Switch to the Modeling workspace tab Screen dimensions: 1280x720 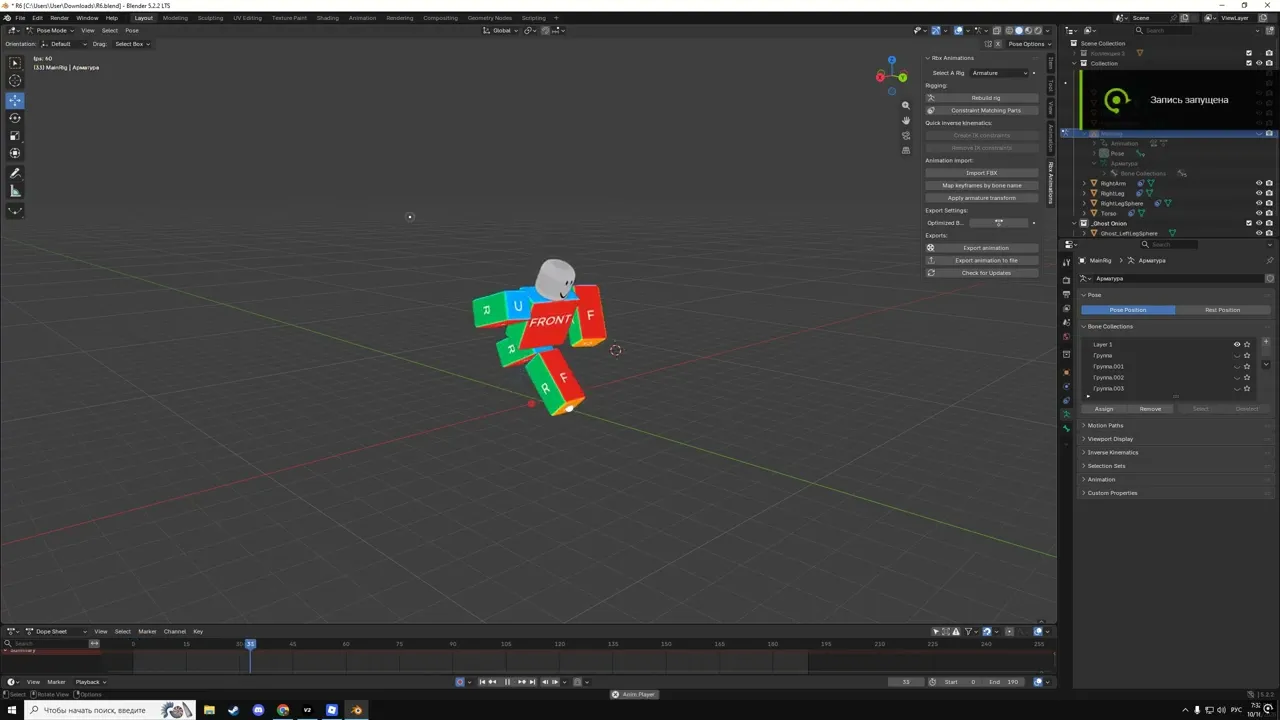coord(175,18)
